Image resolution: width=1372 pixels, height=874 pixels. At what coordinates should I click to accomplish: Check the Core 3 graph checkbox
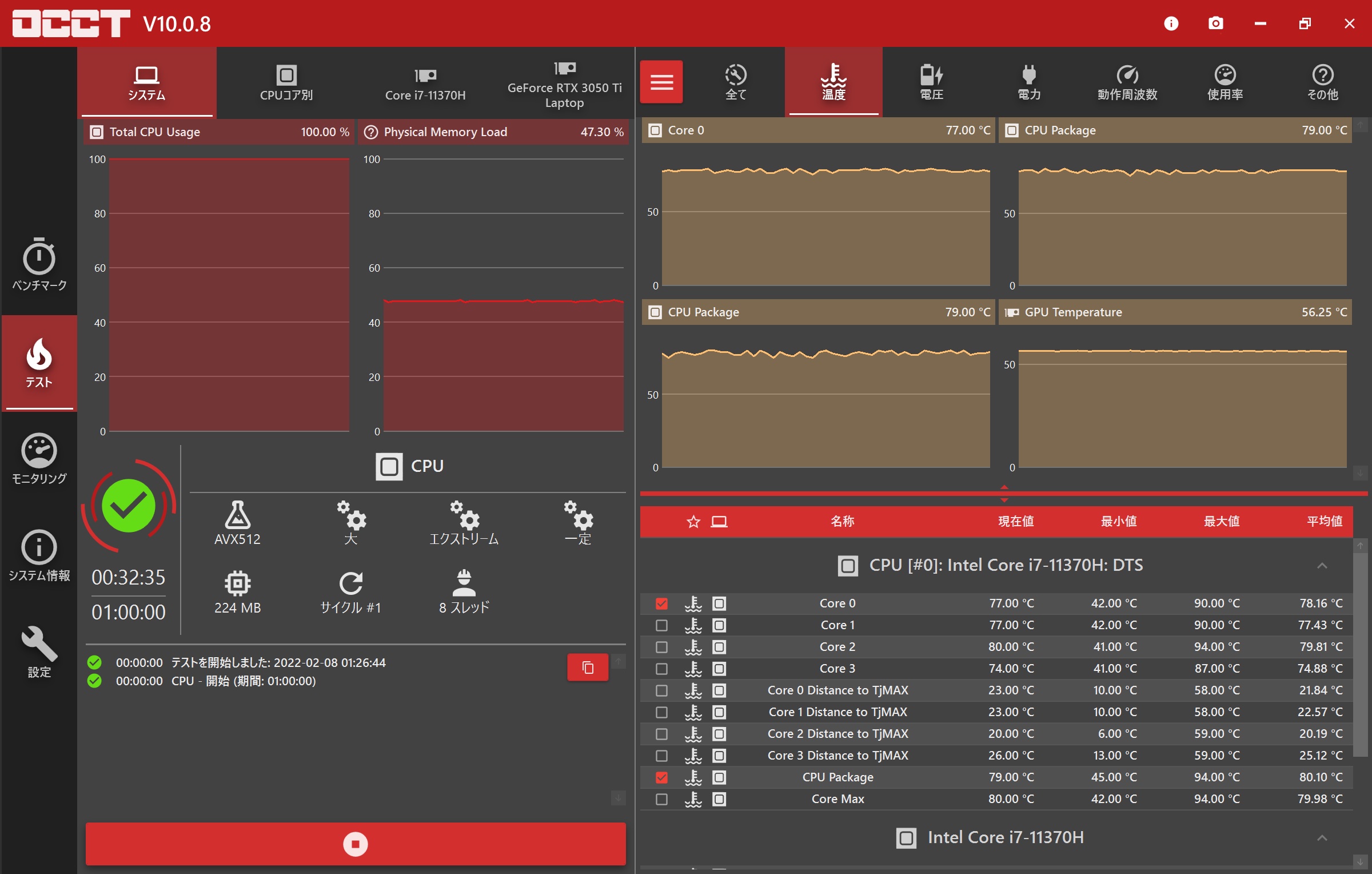(x=661, y=669)
